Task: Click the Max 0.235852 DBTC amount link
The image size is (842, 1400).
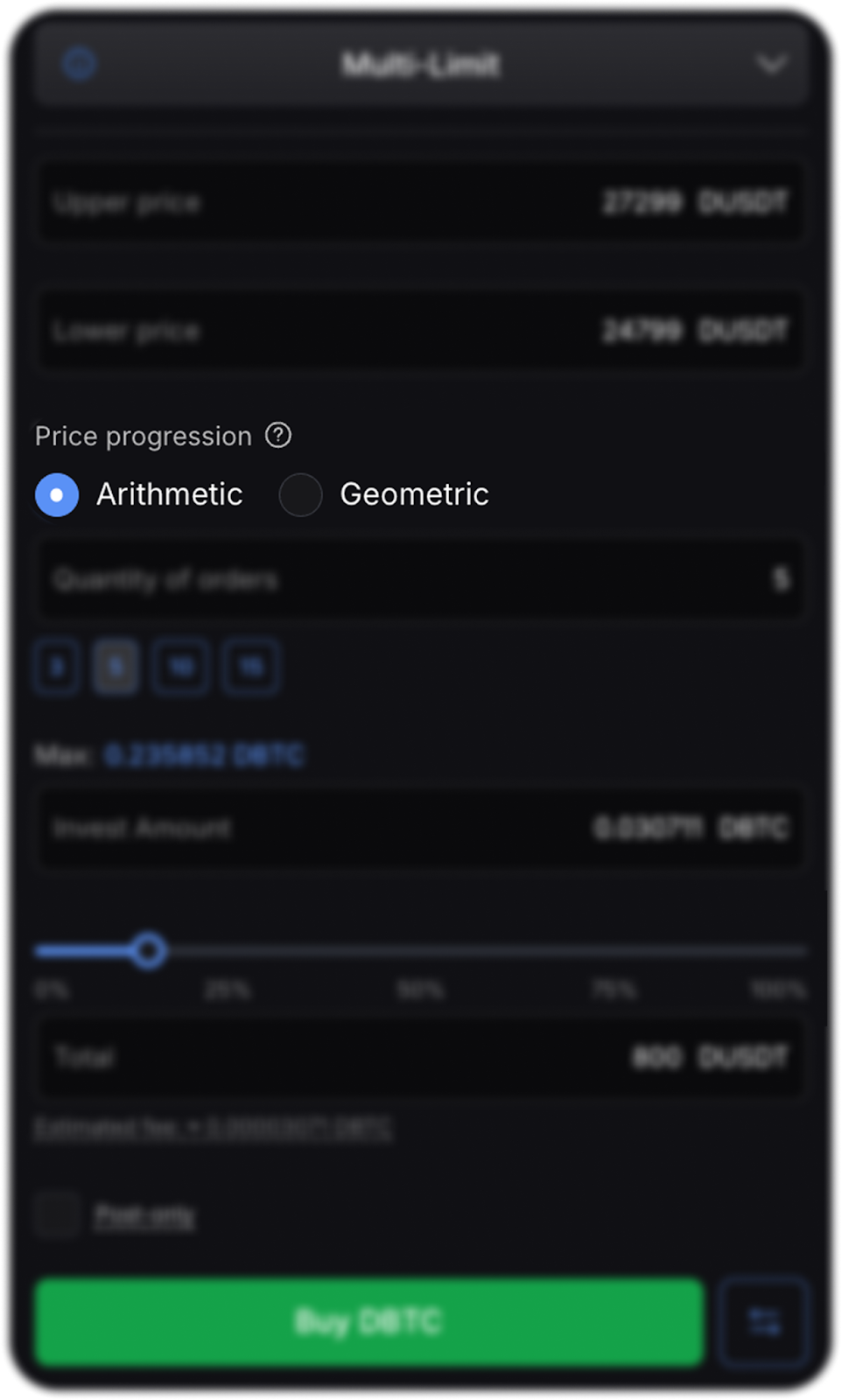Action: tap(204, 755)
